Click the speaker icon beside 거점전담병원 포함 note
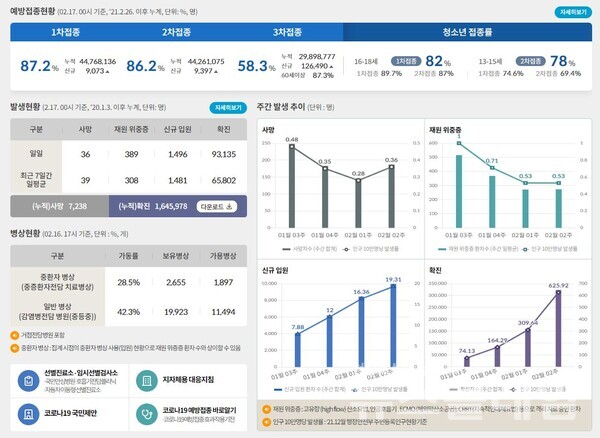The width and height of the screenshot is (600, 438). (14, 335)
